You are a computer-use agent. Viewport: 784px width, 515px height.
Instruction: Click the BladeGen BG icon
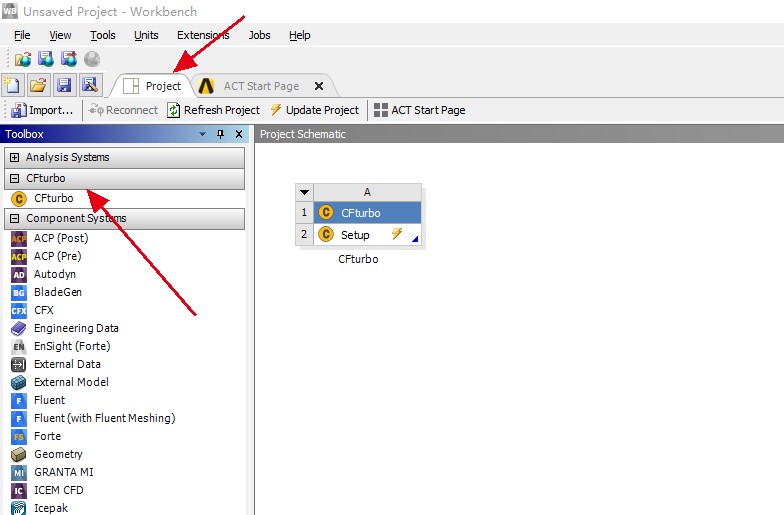tap(18, 292)
